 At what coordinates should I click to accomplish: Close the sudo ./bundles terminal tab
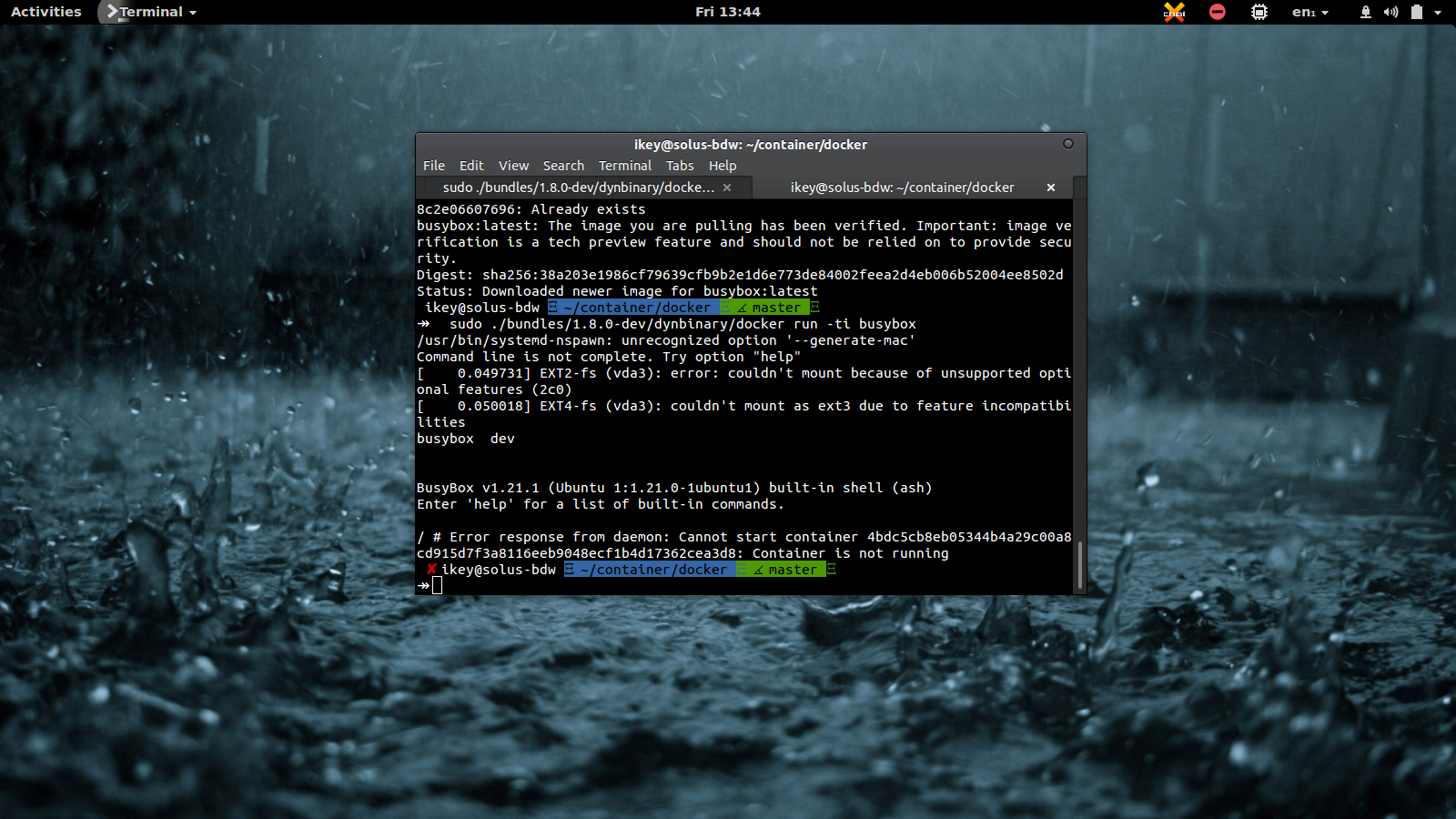click(x=727, y=187)
